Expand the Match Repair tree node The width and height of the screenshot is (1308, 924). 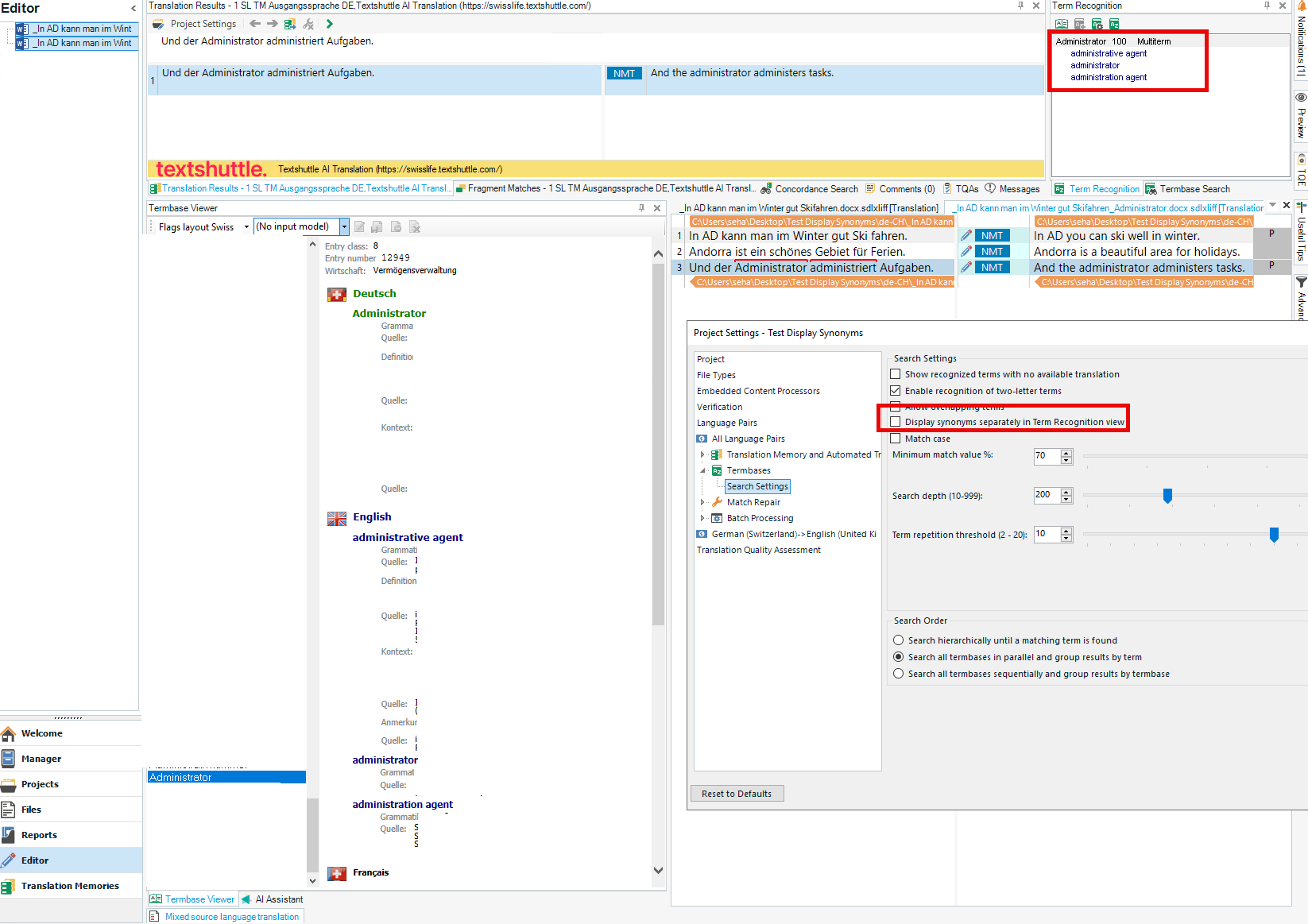pyautogui.click(x=702, y=502)
